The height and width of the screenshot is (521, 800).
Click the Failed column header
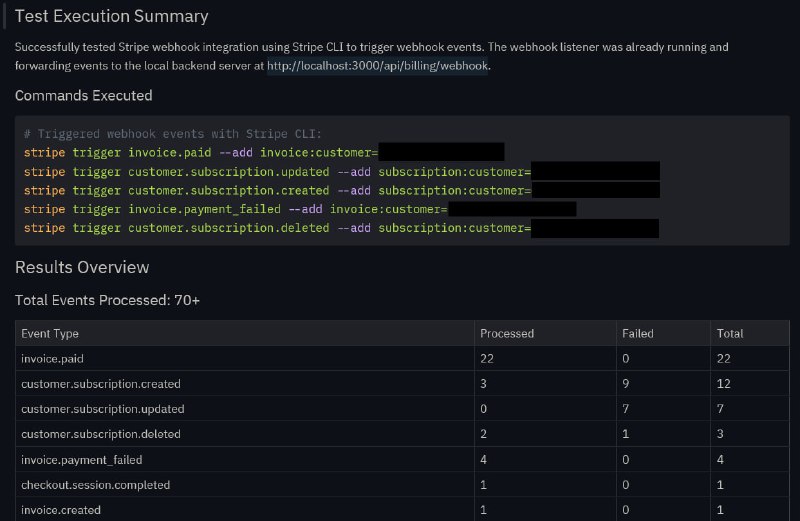click(x=638, y=334)
